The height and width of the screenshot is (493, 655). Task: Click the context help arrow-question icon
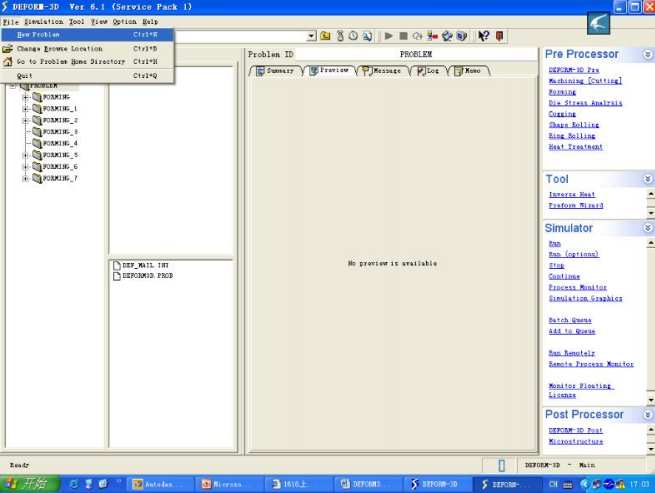(x=483, y=36)
